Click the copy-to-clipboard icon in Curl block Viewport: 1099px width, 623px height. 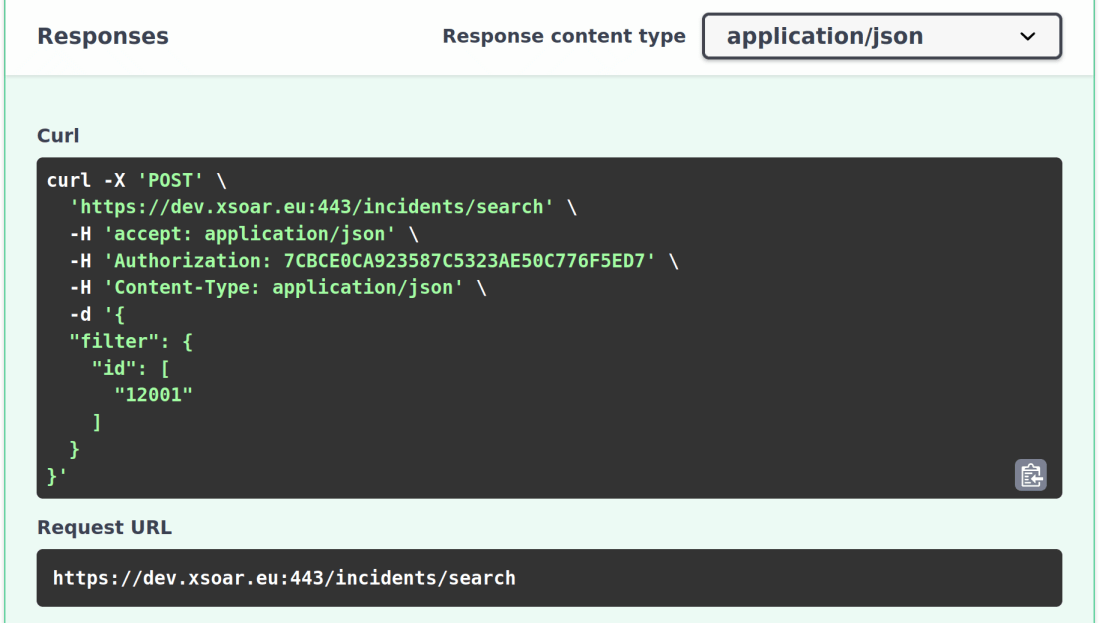coord(1033,476)
